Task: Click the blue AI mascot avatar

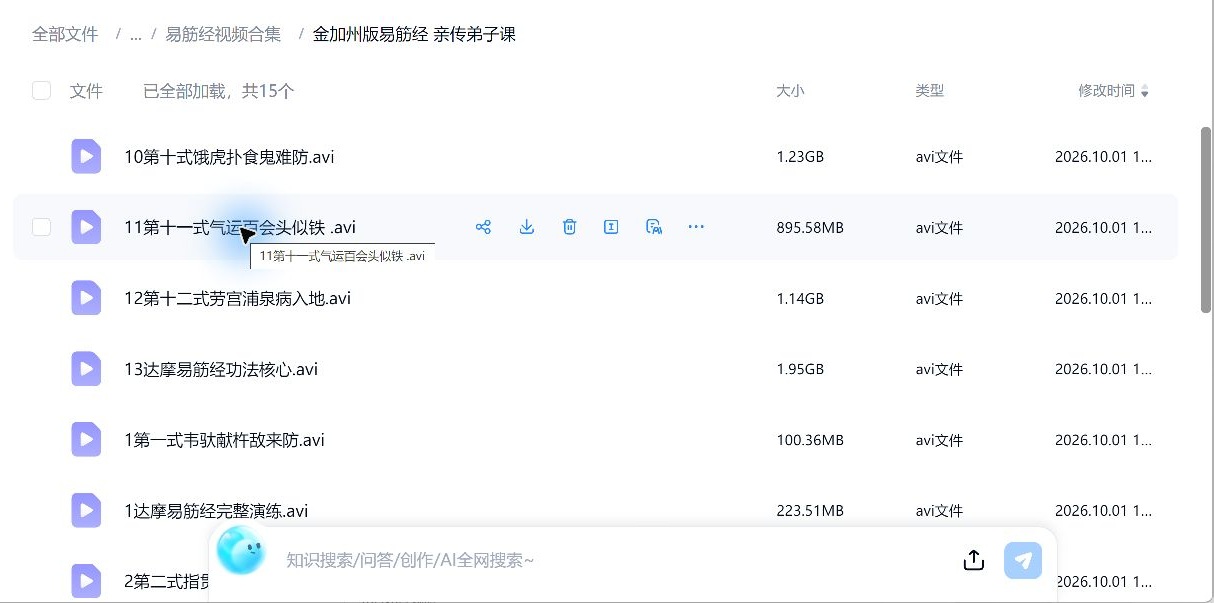Action: [x=241, y=551]
